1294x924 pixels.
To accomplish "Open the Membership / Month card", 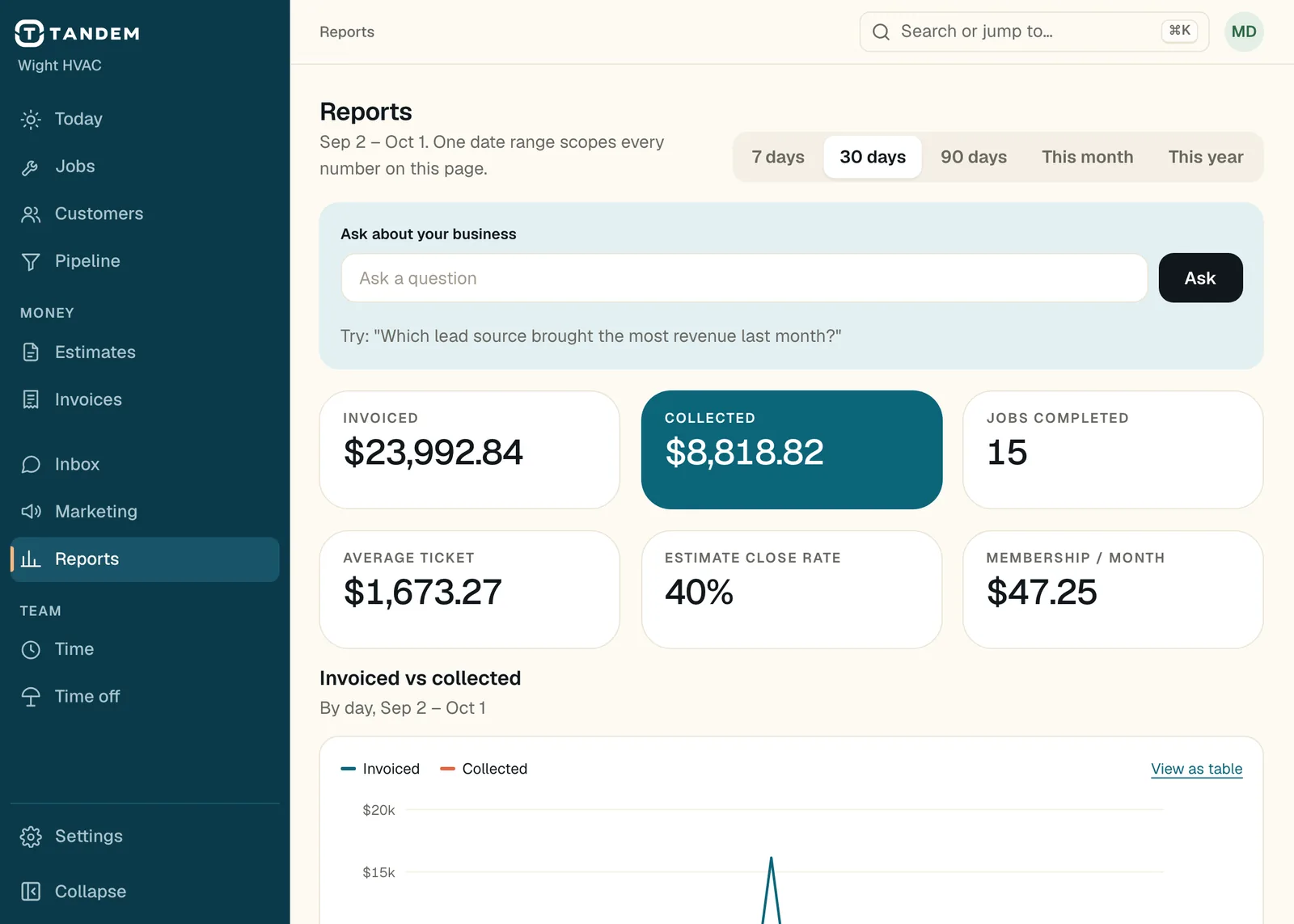I will point(1113,589).
